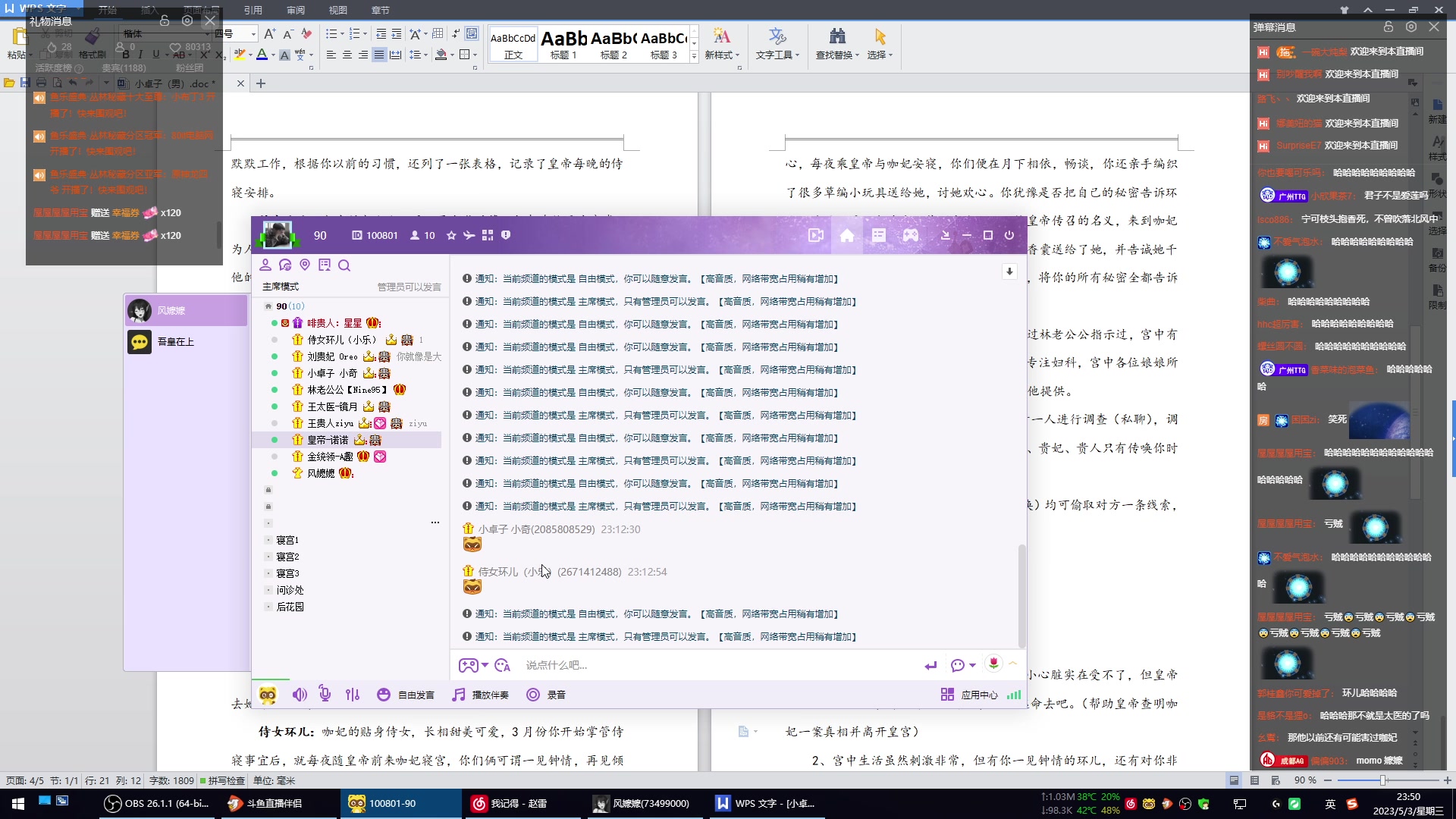Select the 风嬷嬷 contact in the left panel
Image resolution: width=1456 pixels, height=819 pixels.
click(x=187, y=310)
